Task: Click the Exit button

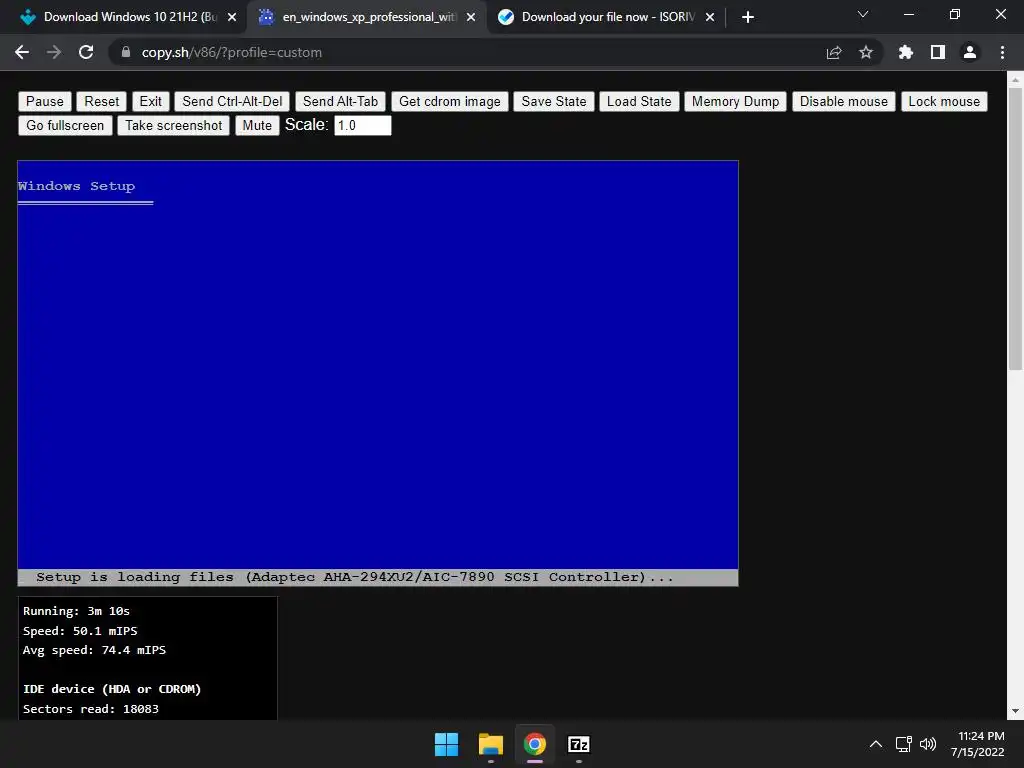Action: 151,101
